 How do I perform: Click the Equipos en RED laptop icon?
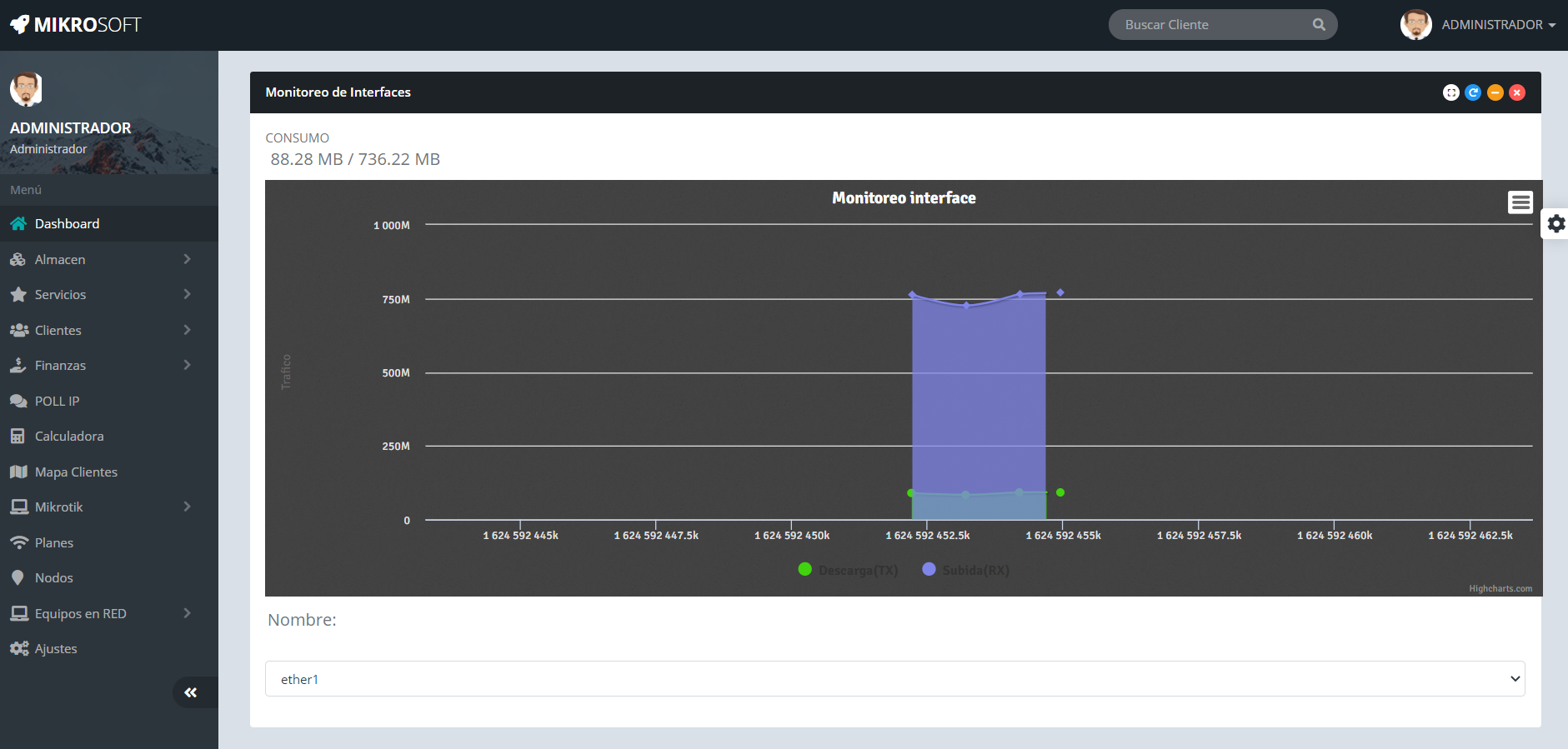coord(18,614)
